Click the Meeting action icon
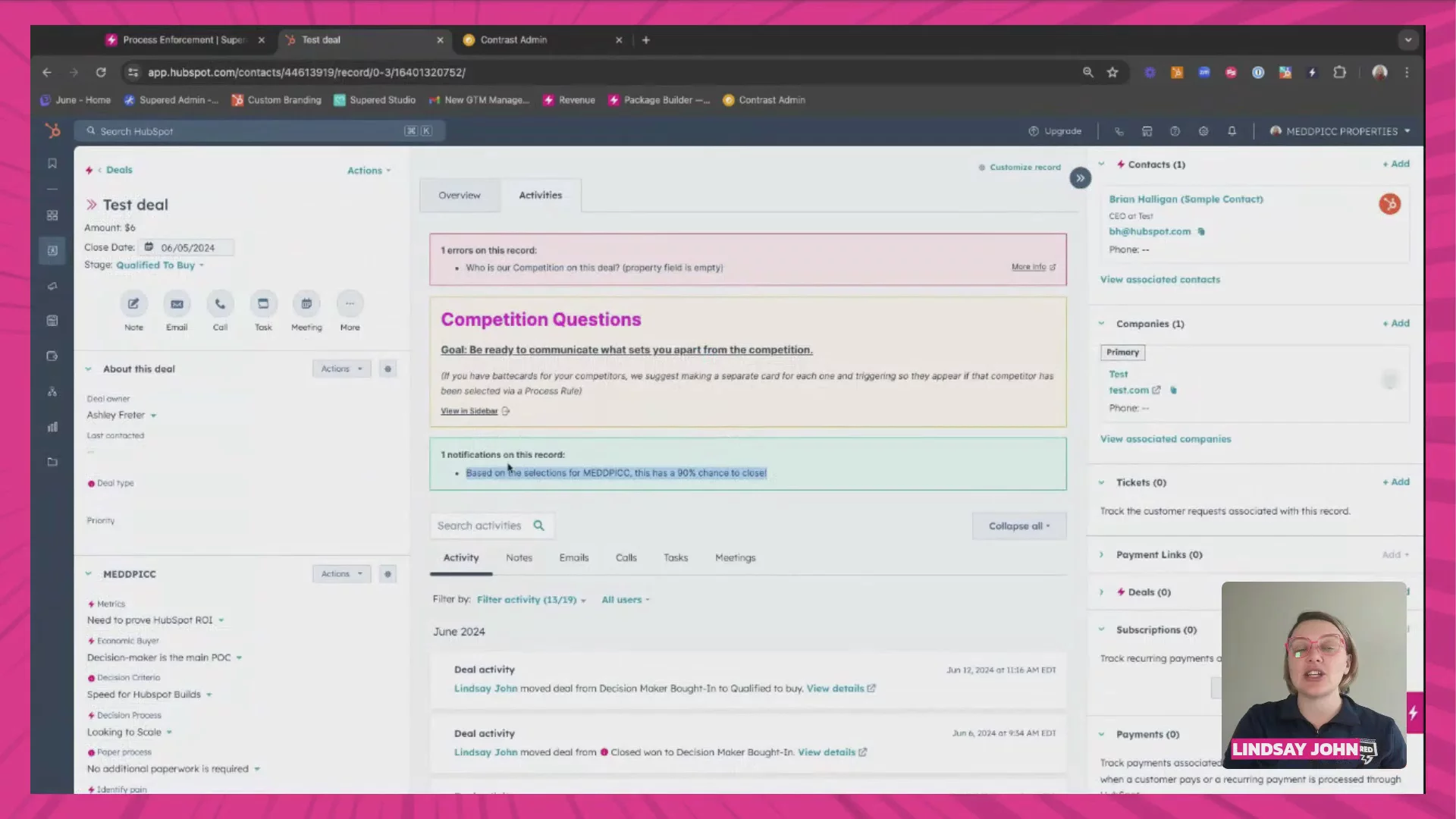 click(306, 303)
